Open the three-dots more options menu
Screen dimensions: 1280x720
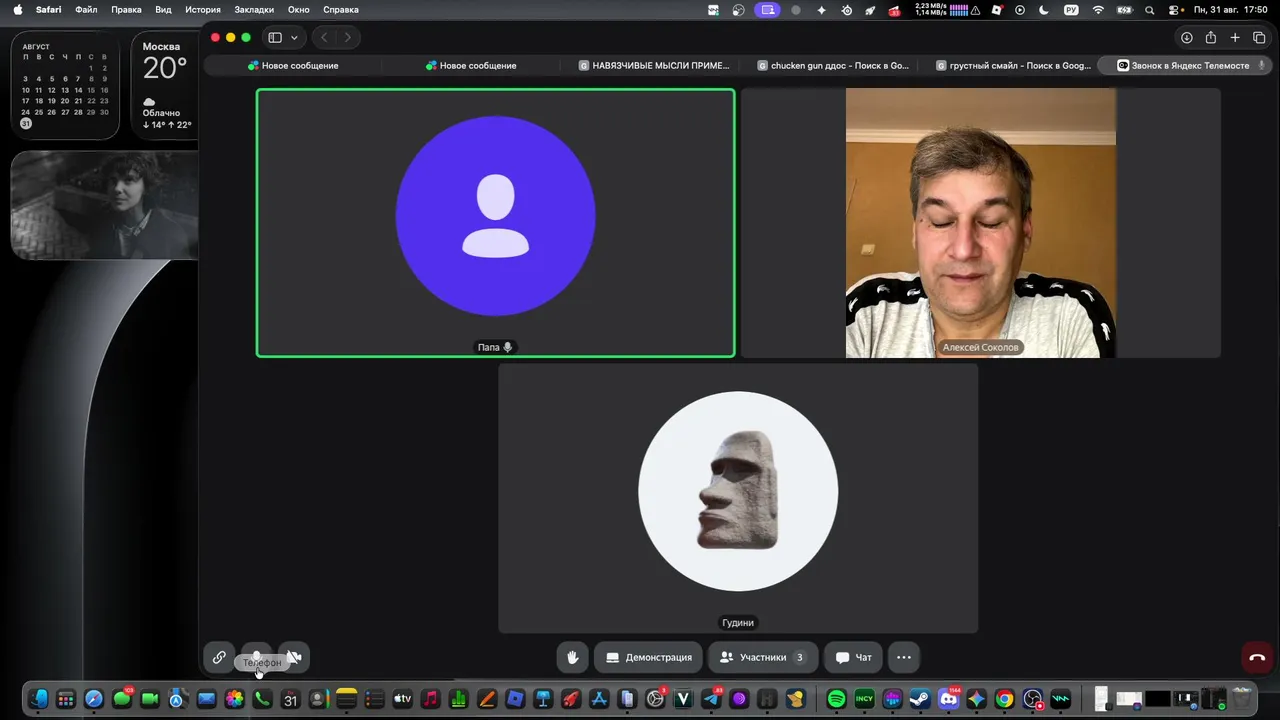tap(904, 657)
